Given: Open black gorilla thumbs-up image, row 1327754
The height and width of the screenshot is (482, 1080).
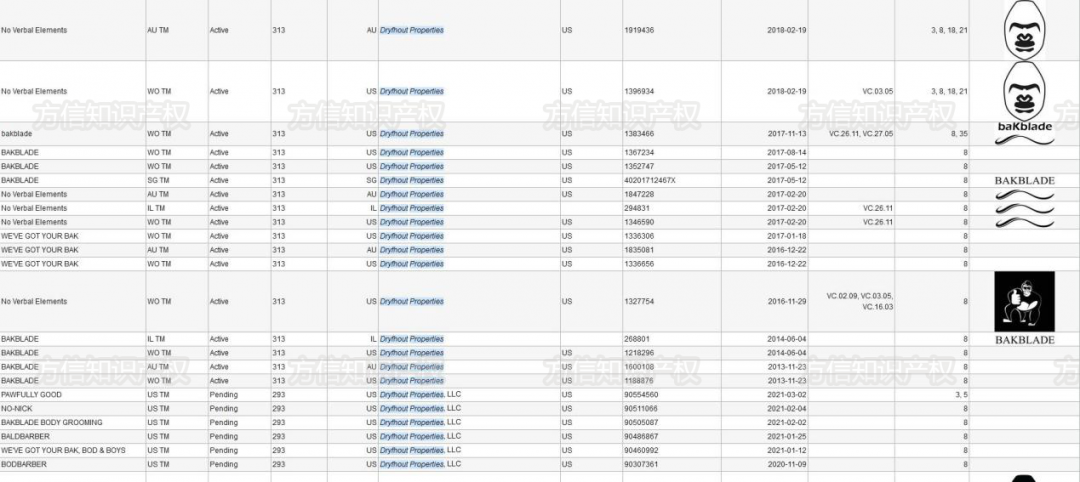Looking at the screenshot, I should point(1024,301).
